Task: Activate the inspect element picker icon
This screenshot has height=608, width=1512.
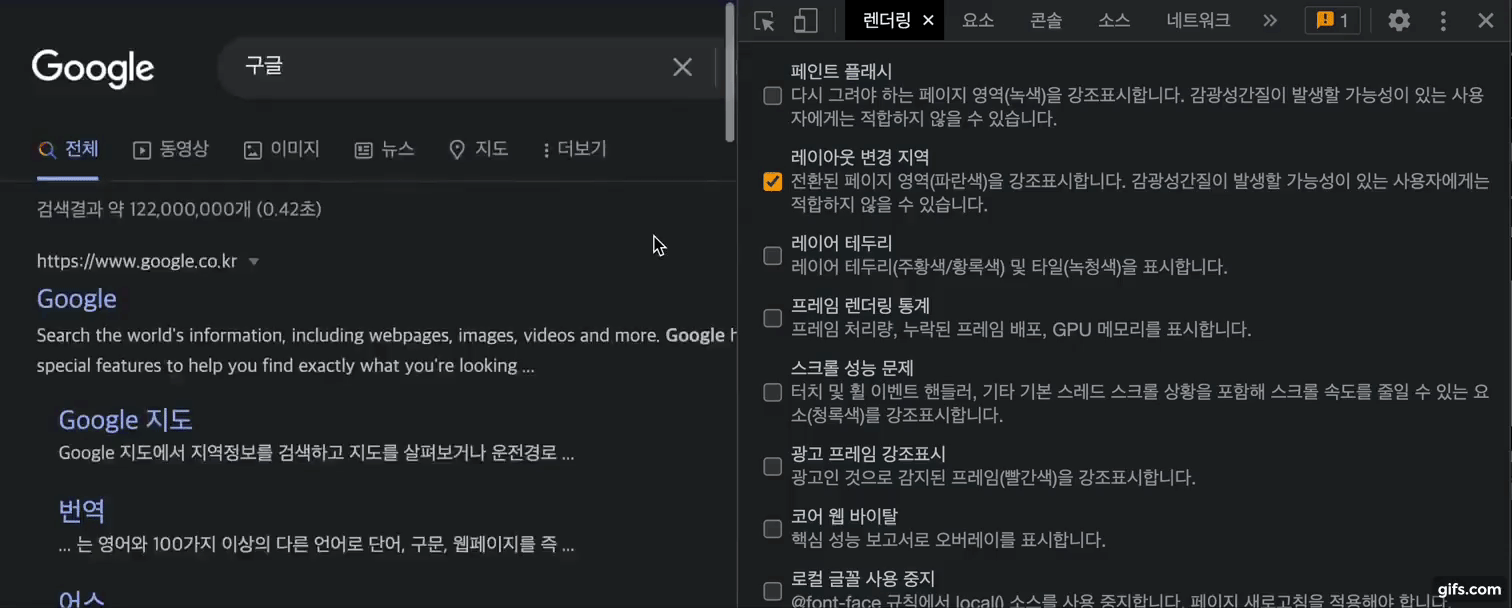Action: (764, 21)
